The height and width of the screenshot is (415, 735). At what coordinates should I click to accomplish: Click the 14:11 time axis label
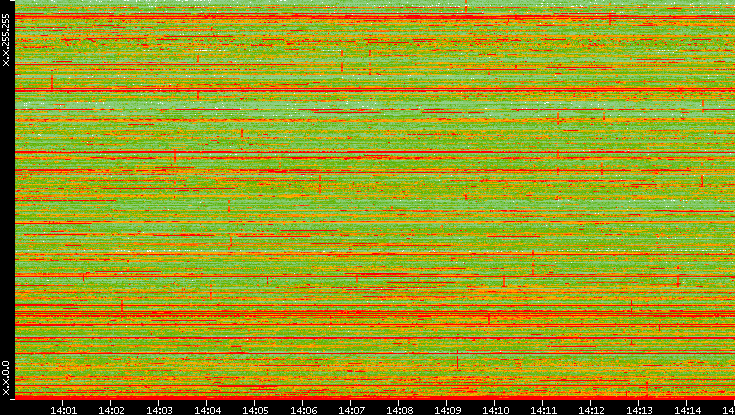543,410
